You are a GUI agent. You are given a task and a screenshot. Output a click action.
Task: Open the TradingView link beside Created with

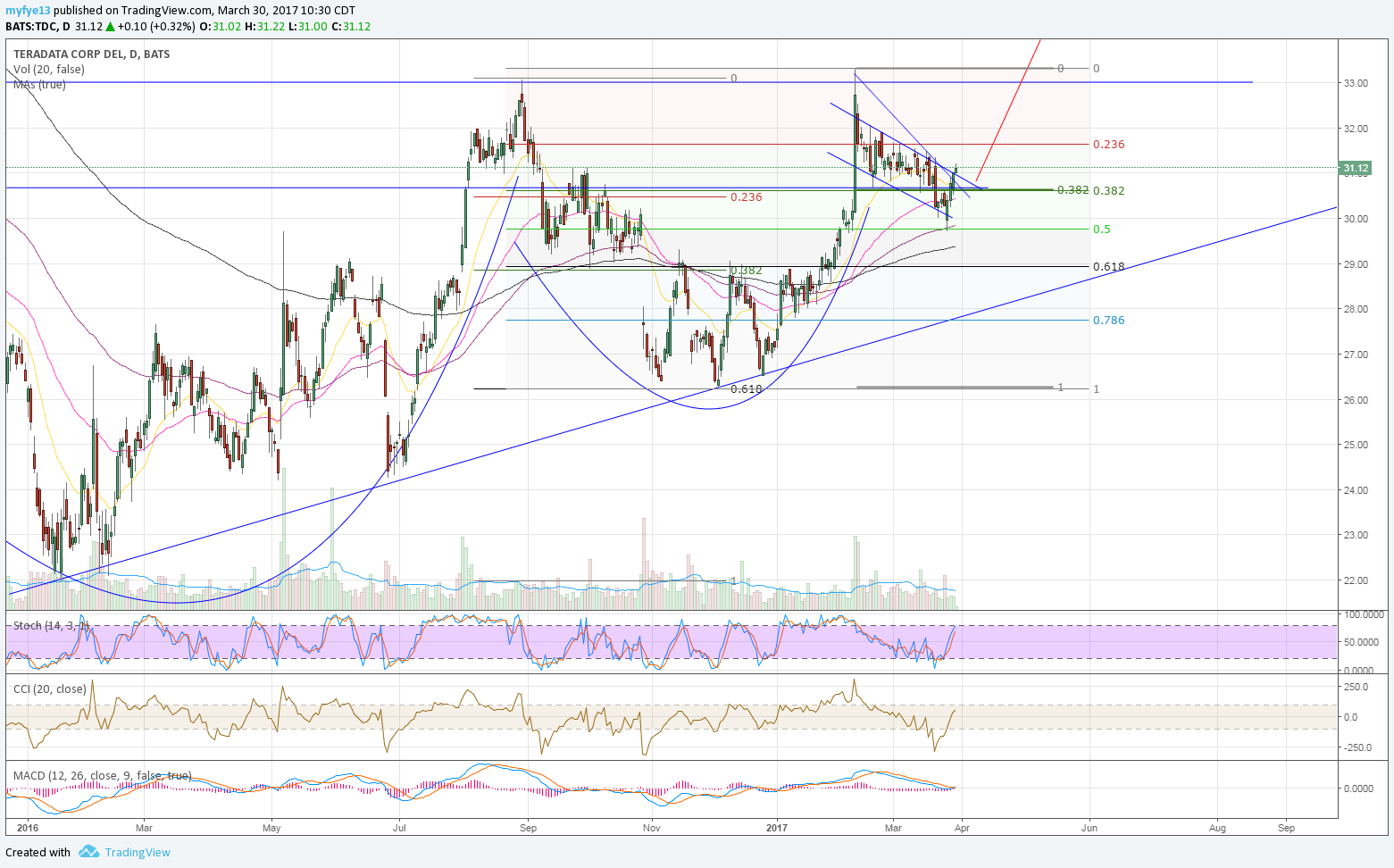click(x=138, y=852)
